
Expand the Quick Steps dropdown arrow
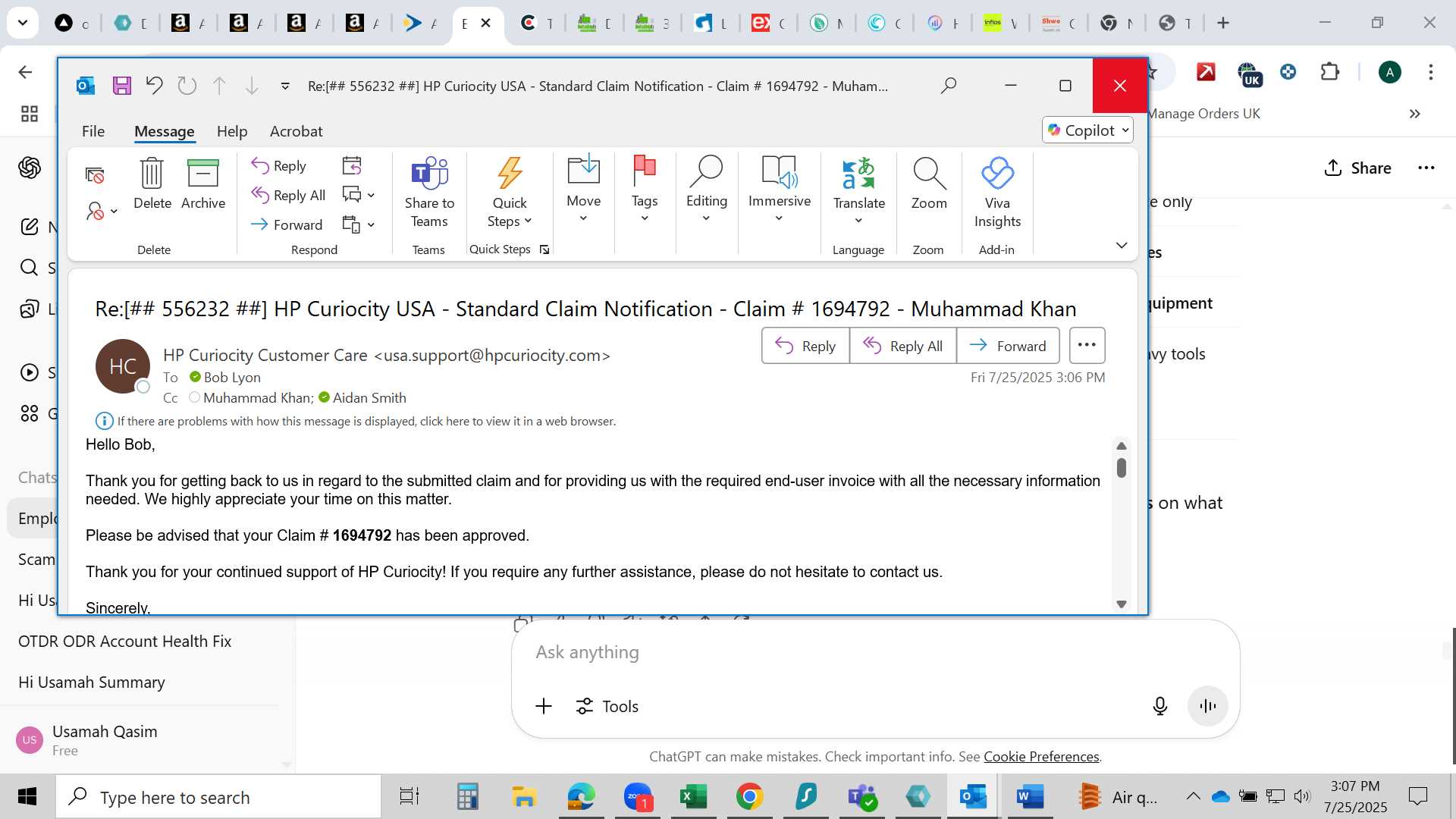pos(528,221)
